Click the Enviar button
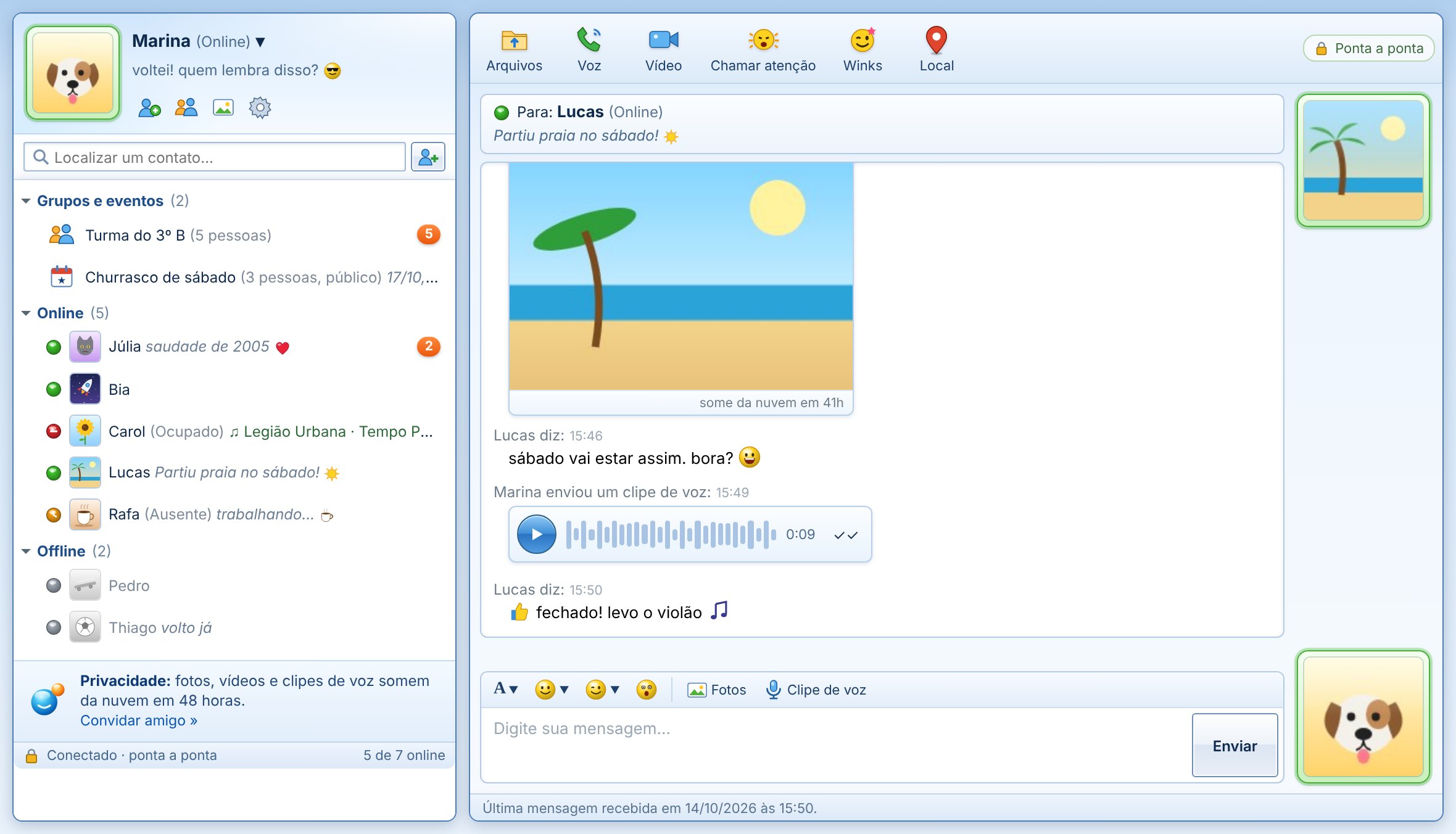This screenshot has height=834, width=1456. coord(1235,745)
